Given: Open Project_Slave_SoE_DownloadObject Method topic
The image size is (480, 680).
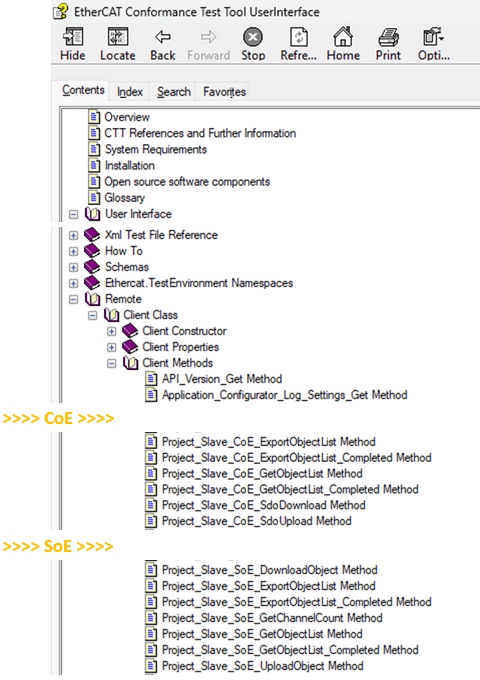Looking at the screenshot, I should click(270, 570).
